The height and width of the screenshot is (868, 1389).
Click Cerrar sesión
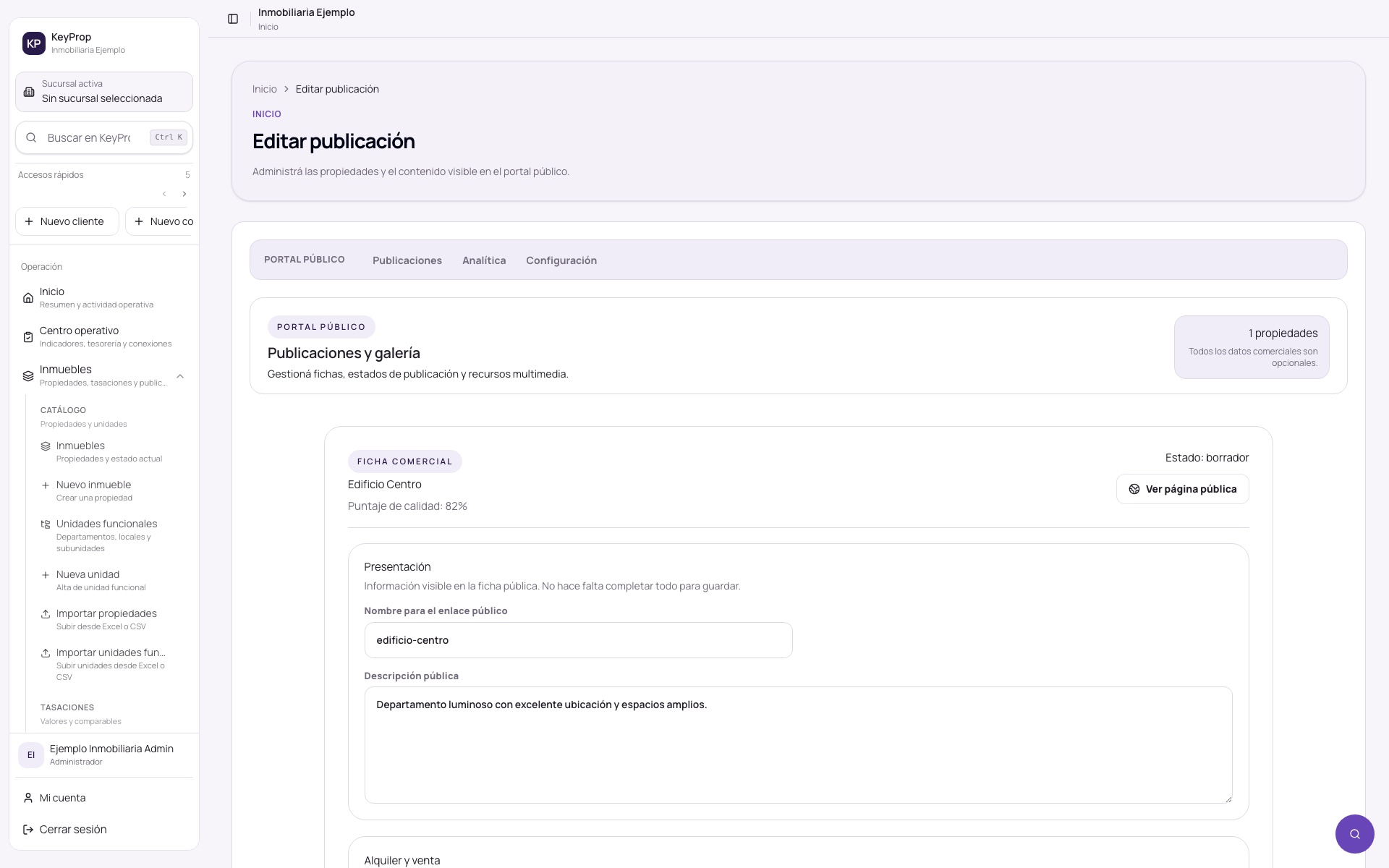point(104,830)
